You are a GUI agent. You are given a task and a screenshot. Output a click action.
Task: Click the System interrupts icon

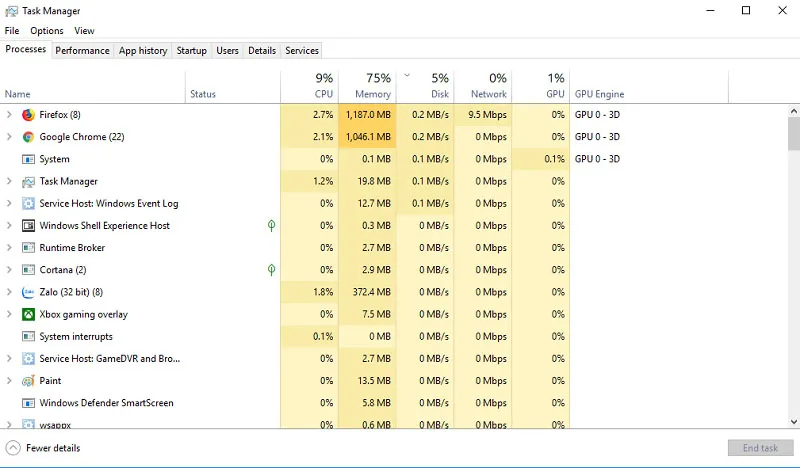[x=28, y=336]
